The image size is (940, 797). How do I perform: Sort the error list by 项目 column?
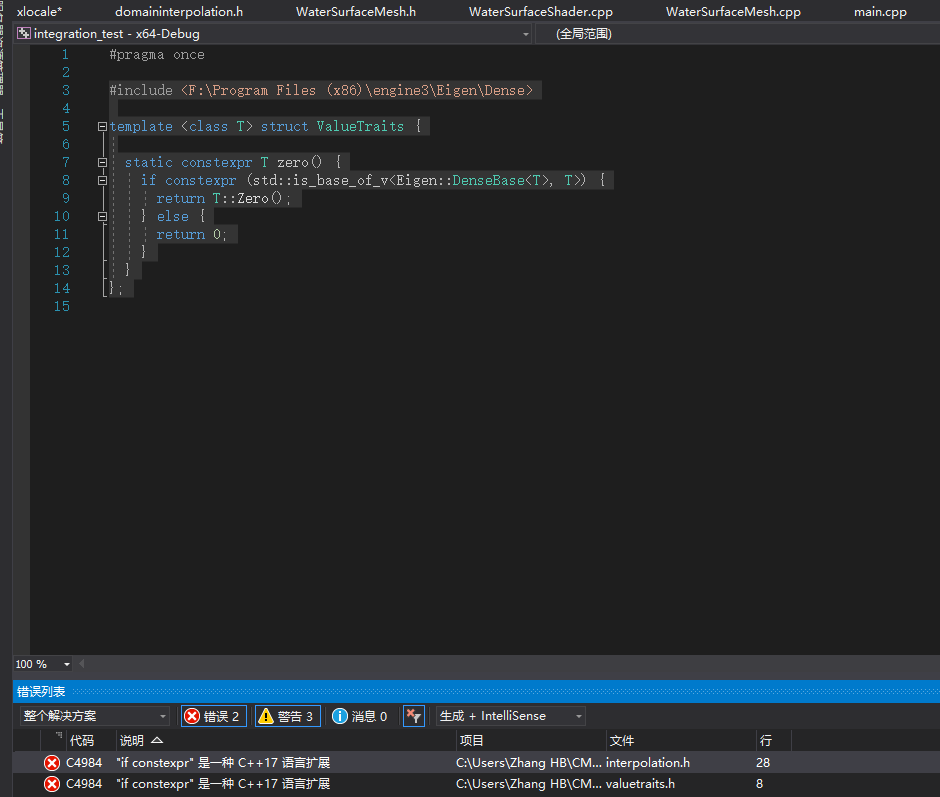tap(472, 741)
